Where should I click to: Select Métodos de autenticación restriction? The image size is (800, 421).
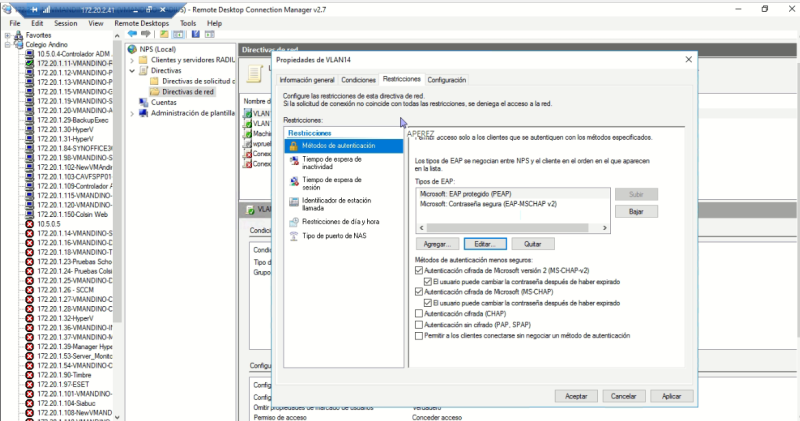tap(343, 146)
